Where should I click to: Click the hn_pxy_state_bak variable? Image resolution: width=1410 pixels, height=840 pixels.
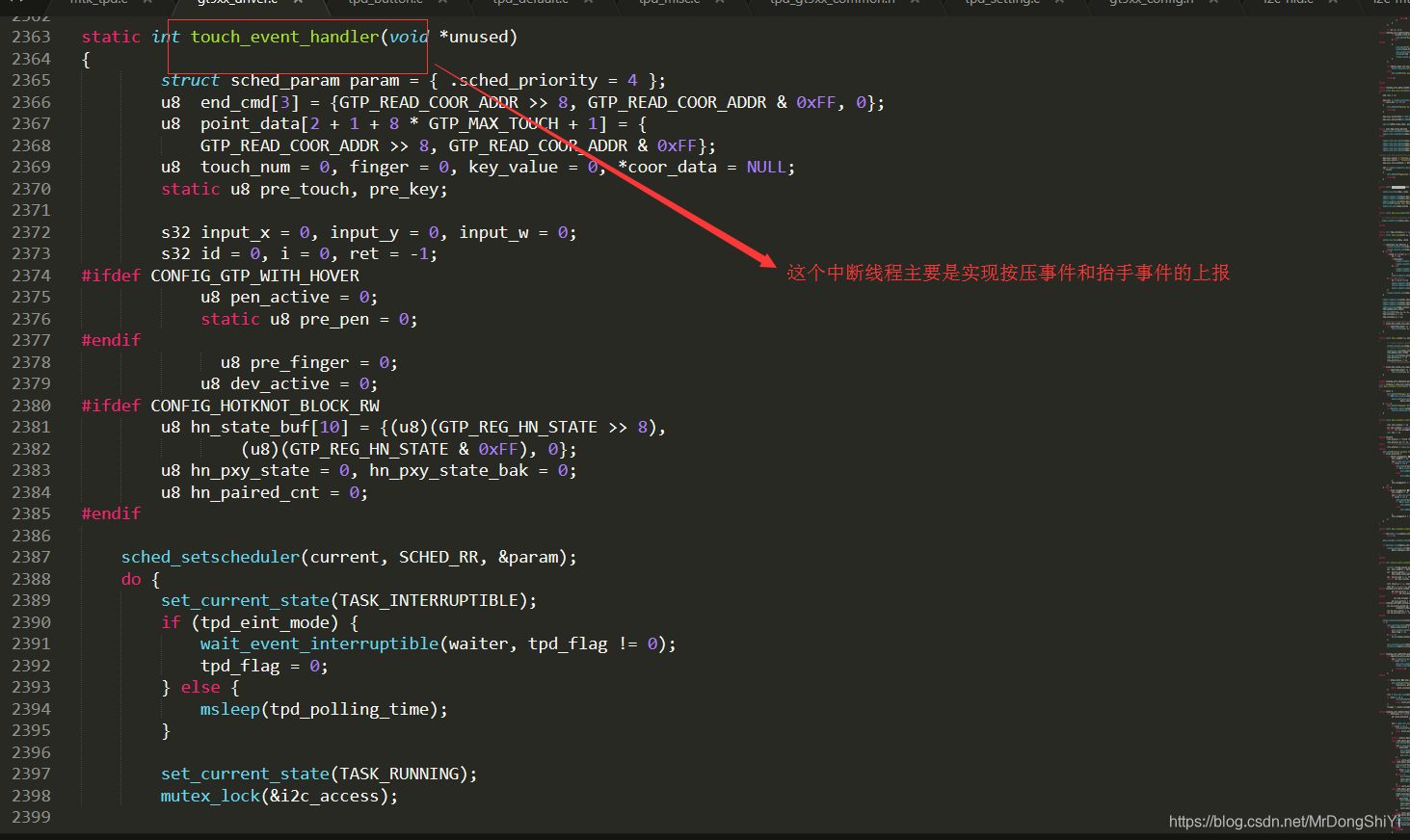click(449, 470)
